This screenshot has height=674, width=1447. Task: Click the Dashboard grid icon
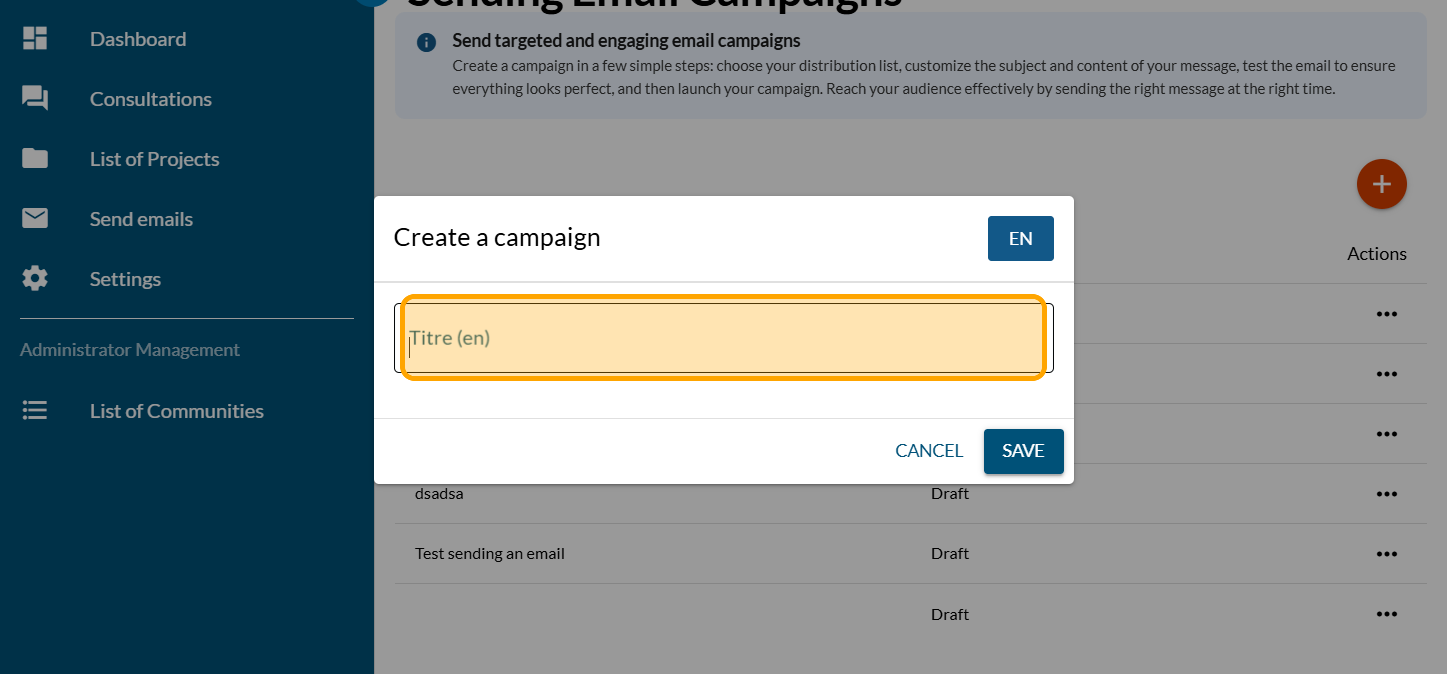pyautogui.click(x=35, y=39)
